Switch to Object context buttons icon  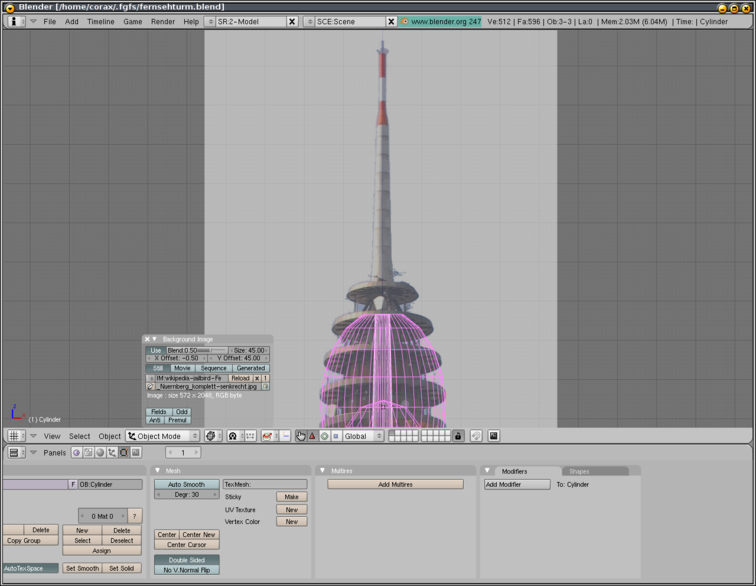(x=112, y=452)
